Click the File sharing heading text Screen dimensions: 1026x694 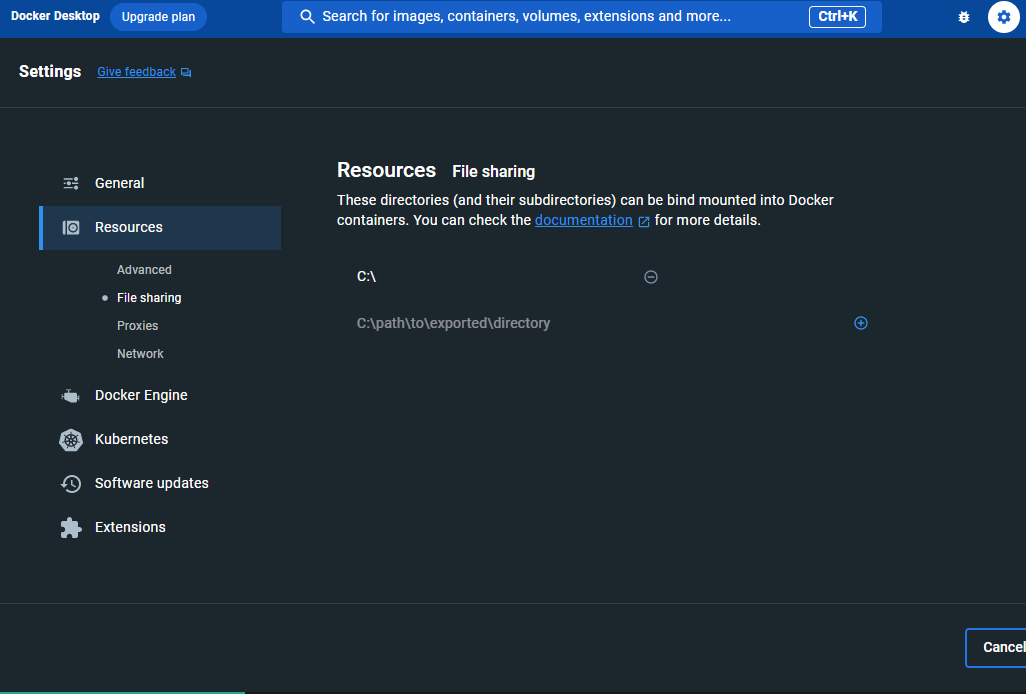point(493,171)
